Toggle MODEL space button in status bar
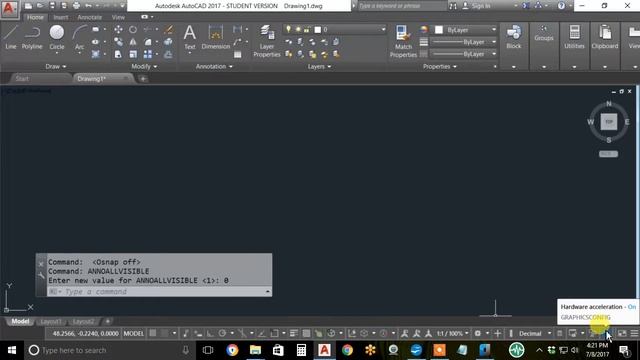This screenshot has width=640, height=360. coord(133,333)
